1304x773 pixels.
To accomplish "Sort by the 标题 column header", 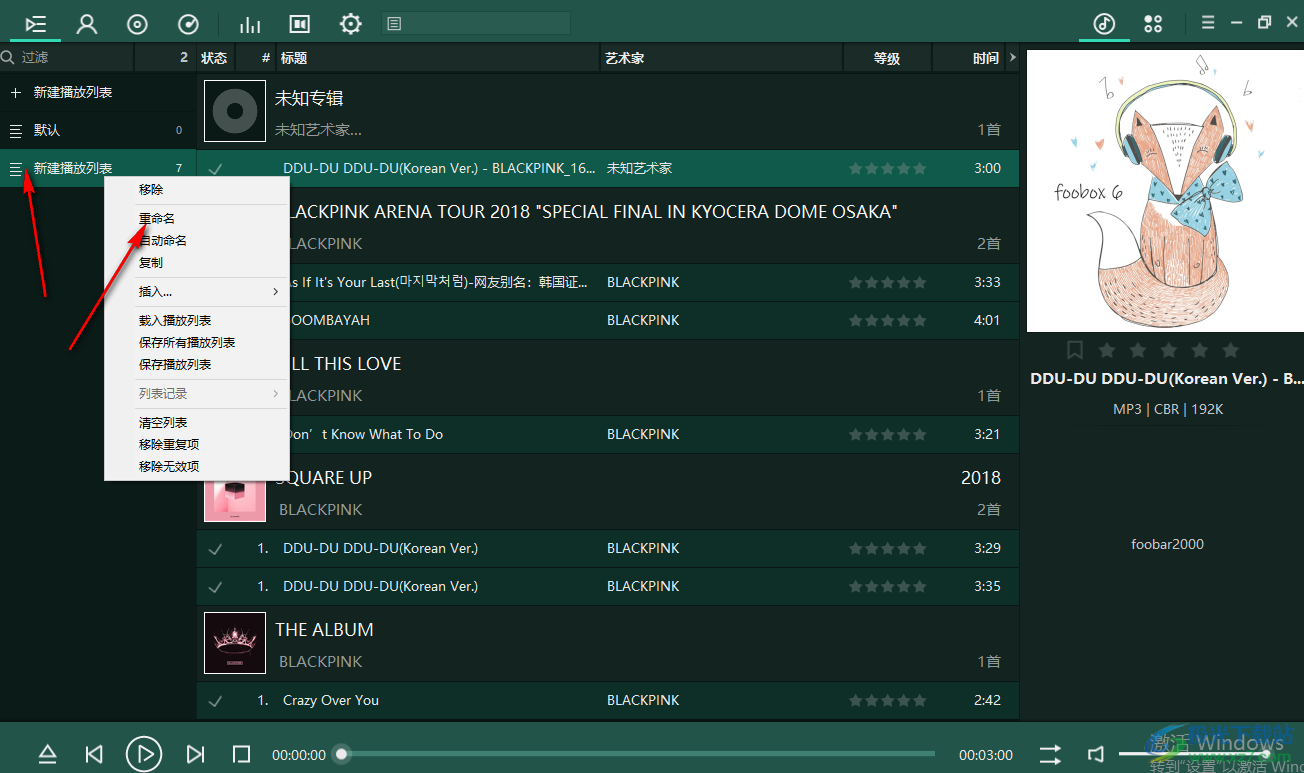I will click(438, 58).
